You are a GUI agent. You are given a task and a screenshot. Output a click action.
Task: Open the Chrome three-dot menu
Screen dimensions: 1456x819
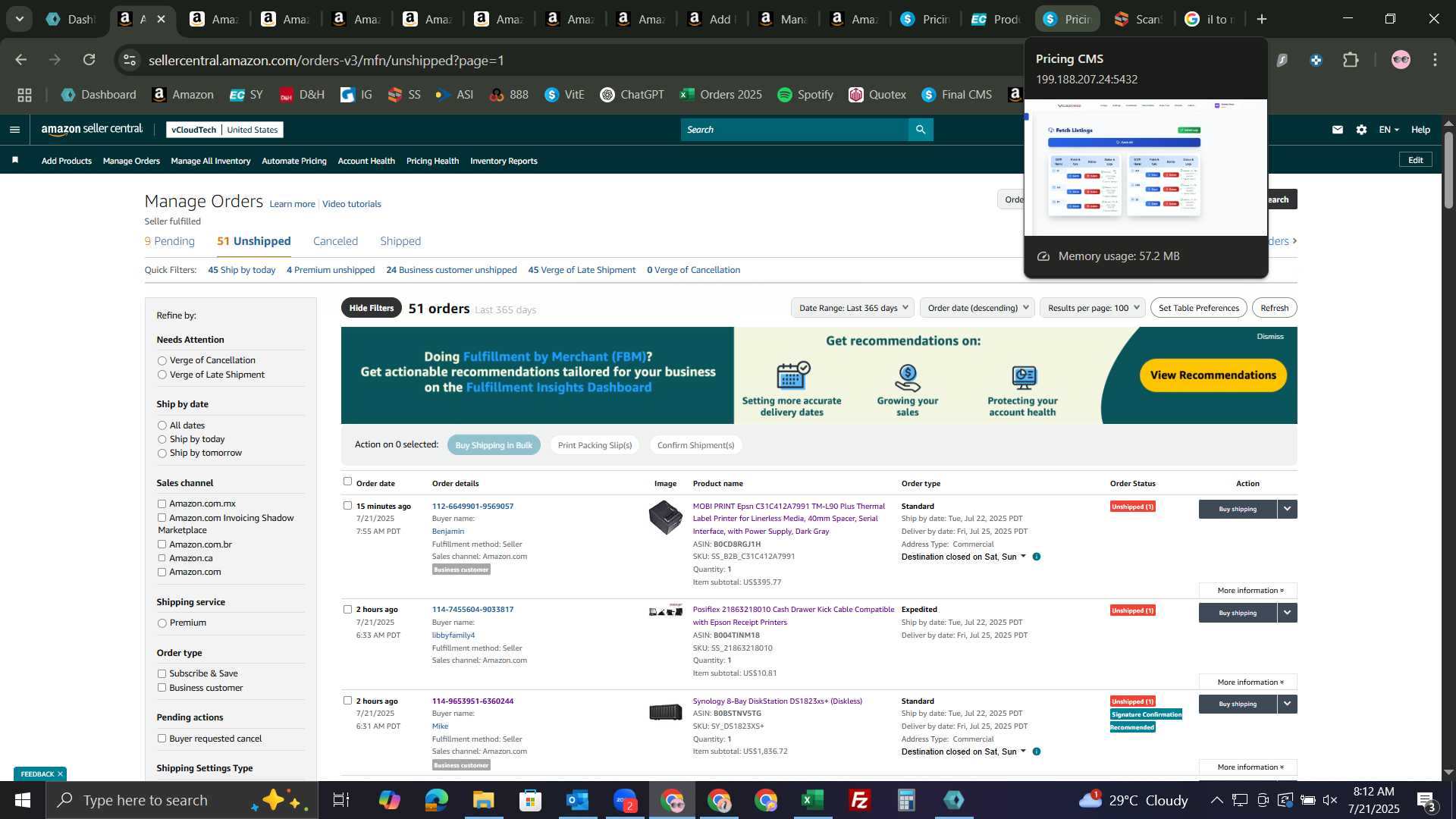point(1435,60)
